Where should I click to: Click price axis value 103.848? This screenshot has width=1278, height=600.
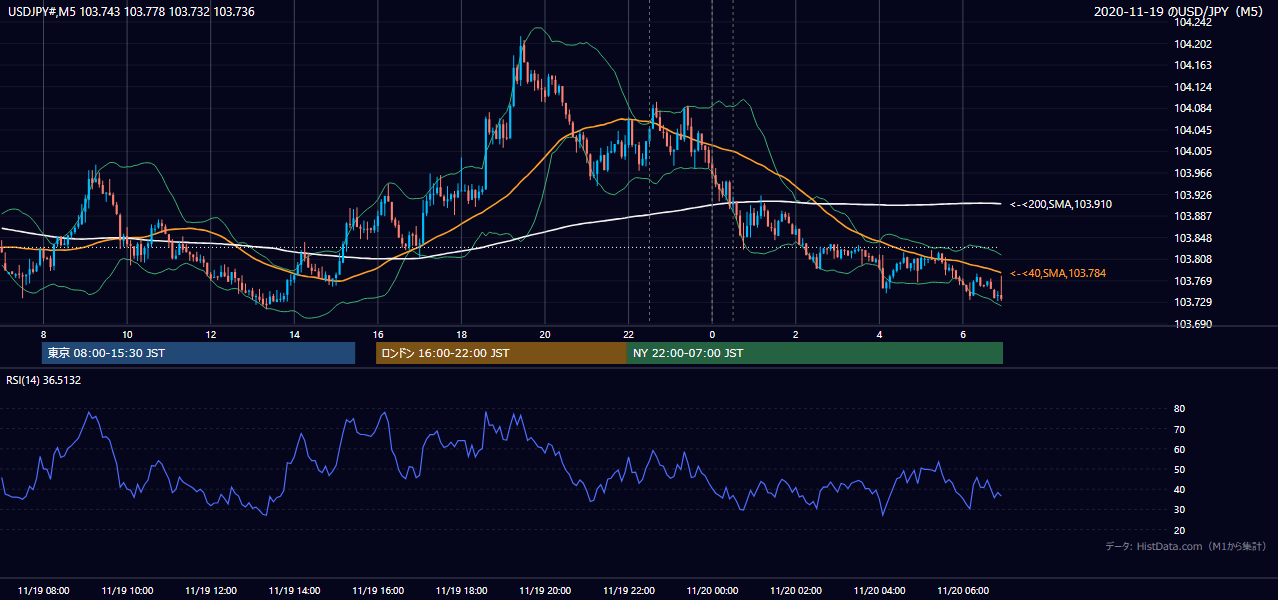[1193, 238]
